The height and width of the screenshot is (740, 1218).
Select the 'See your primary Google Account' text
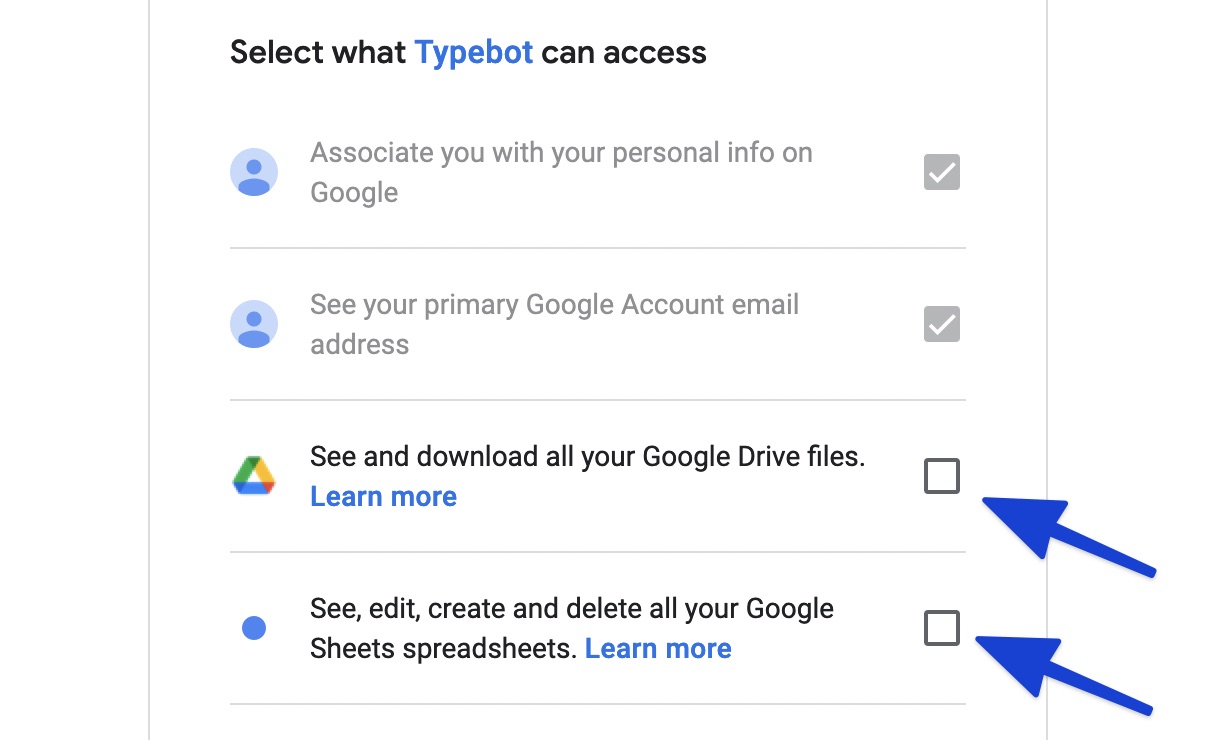pos(554,305)
